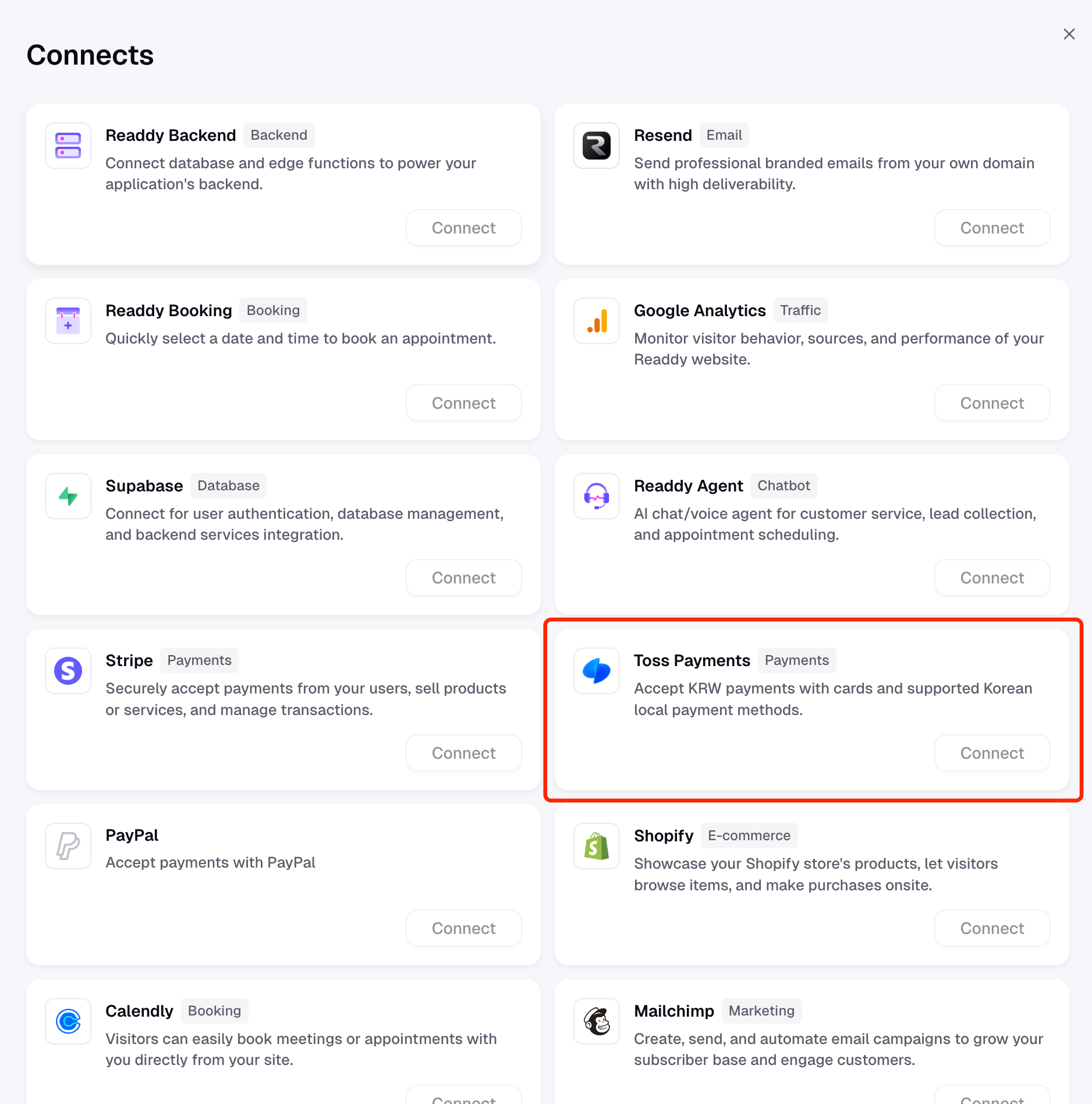The image size is (1092, 1104).
Task: Connect PayPal
Action: (x=464, y=928)
